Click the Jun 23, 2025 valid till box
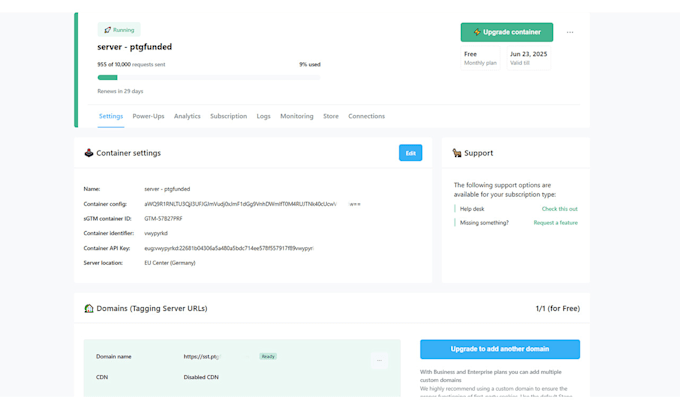 click(x=528, y=58)
